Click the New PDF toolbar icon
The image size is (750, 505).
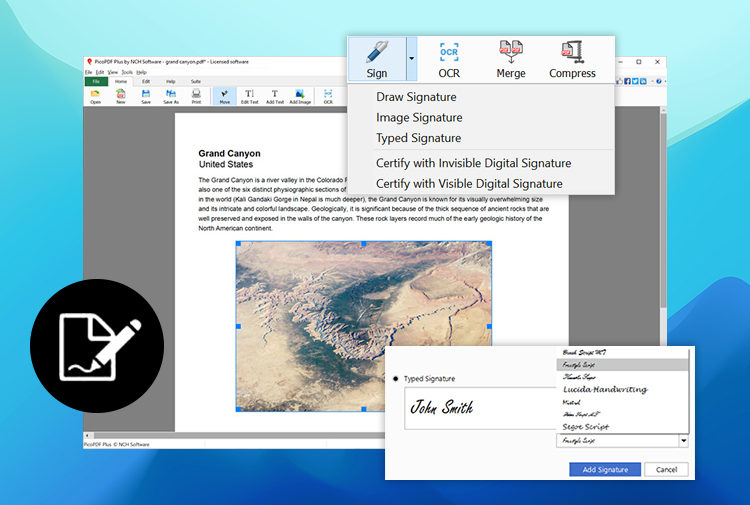tap(121, 96)
